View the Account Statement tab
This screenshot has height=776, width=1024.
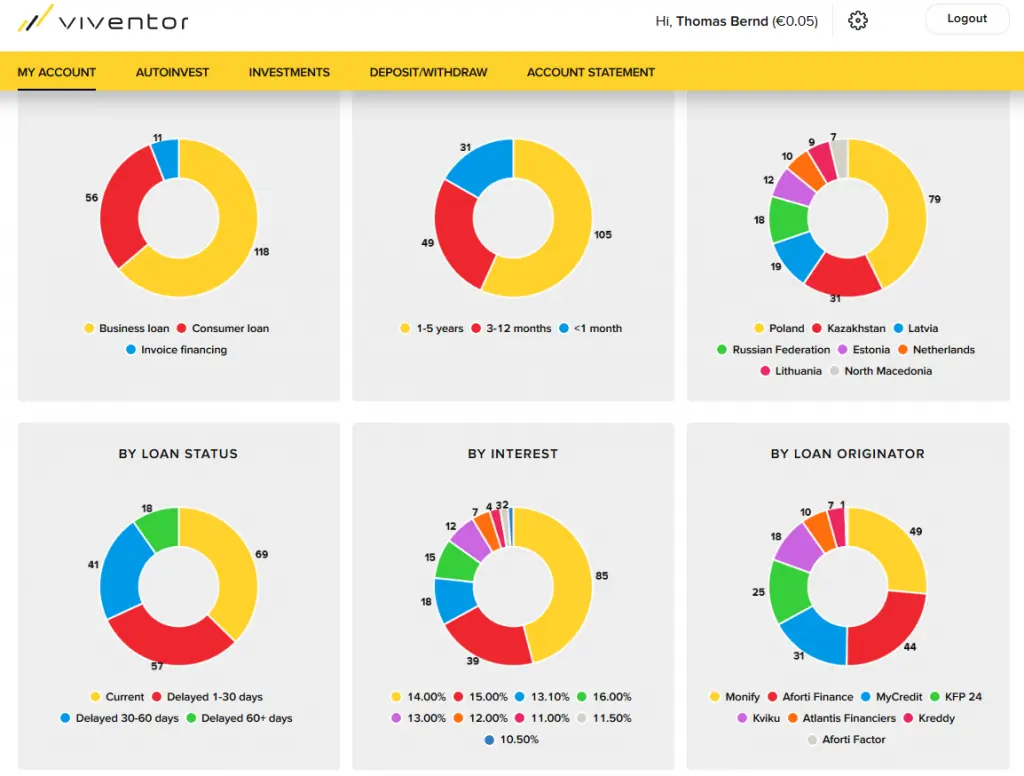(591, 73)
